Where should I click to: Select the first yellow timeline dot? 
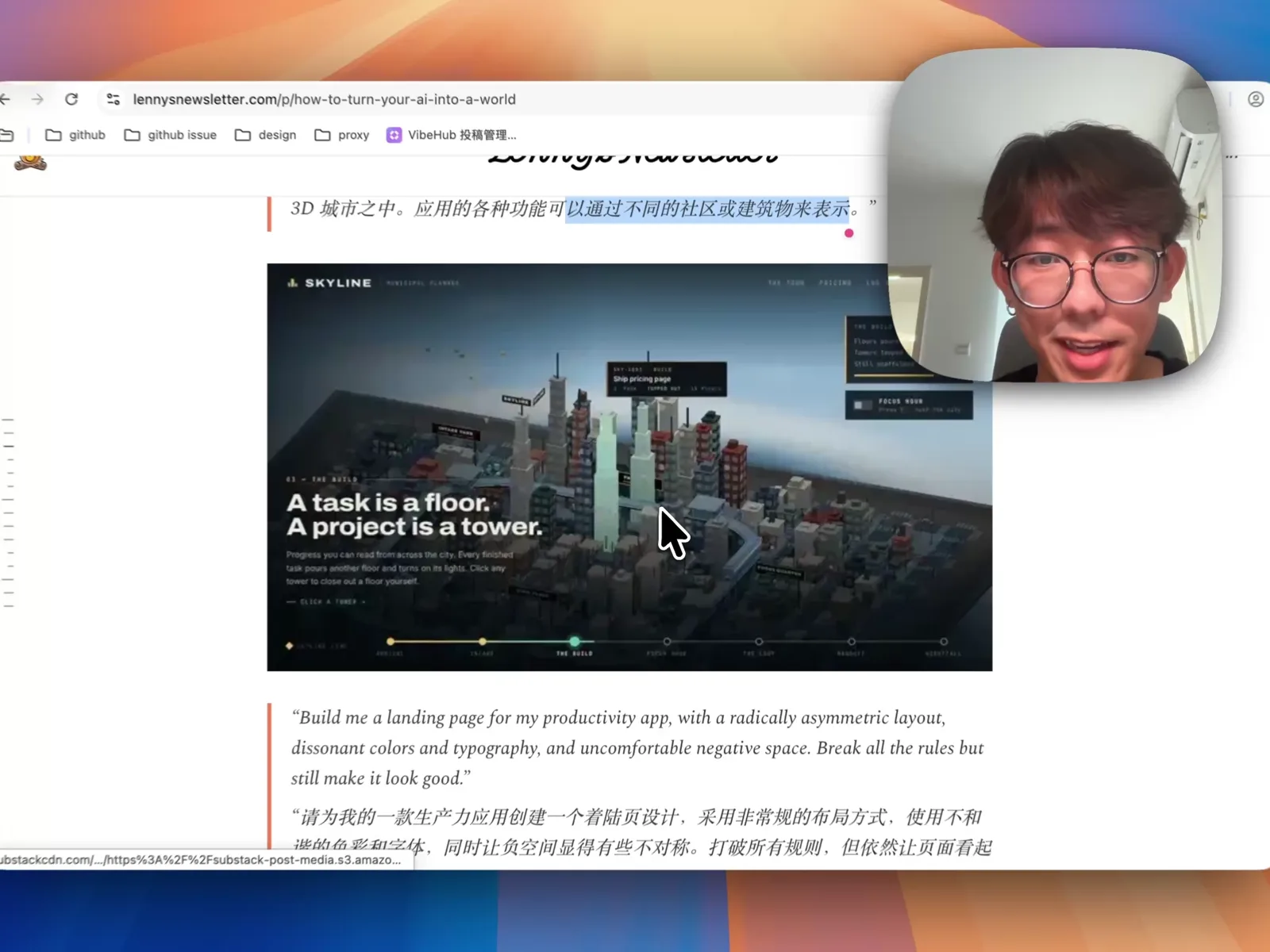click(391, 642)
